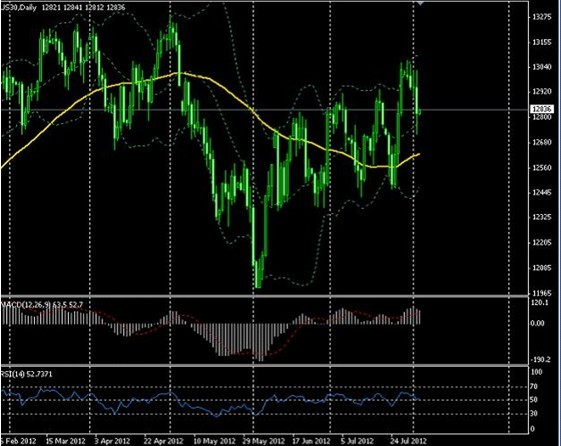Image resolution: width=561 pixels, height=446 pixels.
Task: Click the chart shift triangle marker at top
Action: pos(421,3)
